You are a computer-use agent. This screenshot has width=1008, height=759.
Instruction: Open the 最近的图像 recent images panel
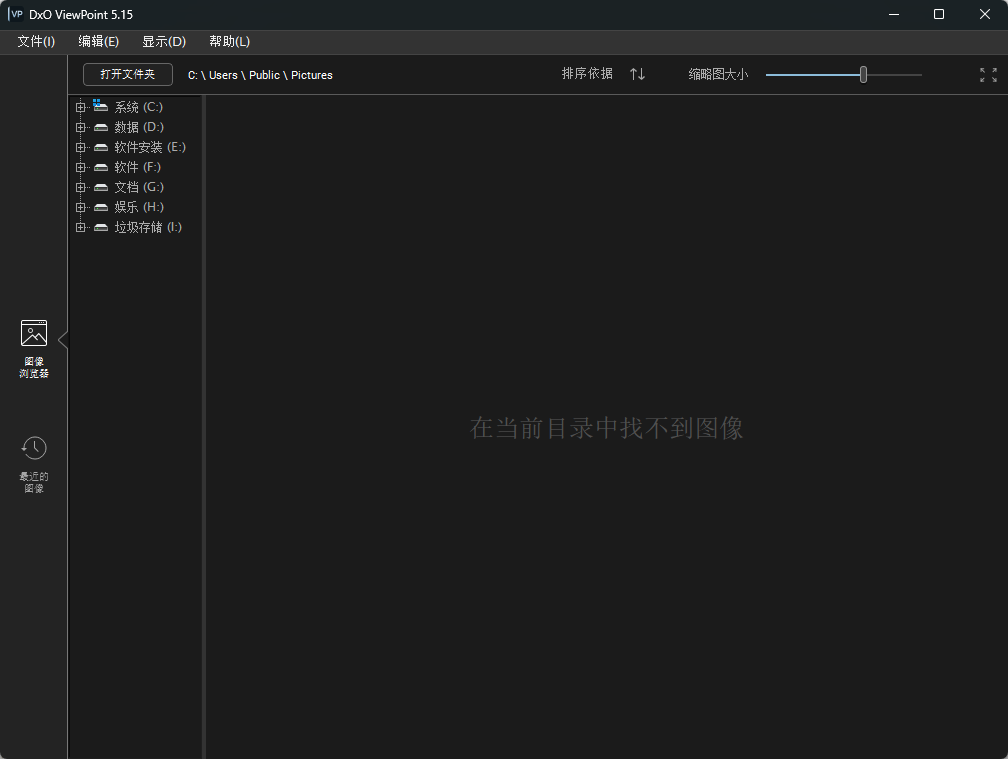click(33, 465)
